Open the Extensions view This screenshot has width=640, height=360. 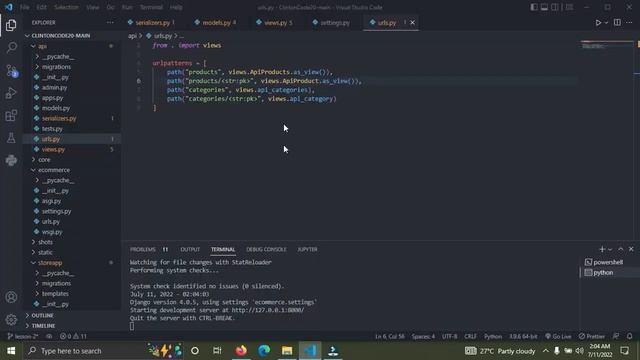pyautogui.click(x=11, y=116)
